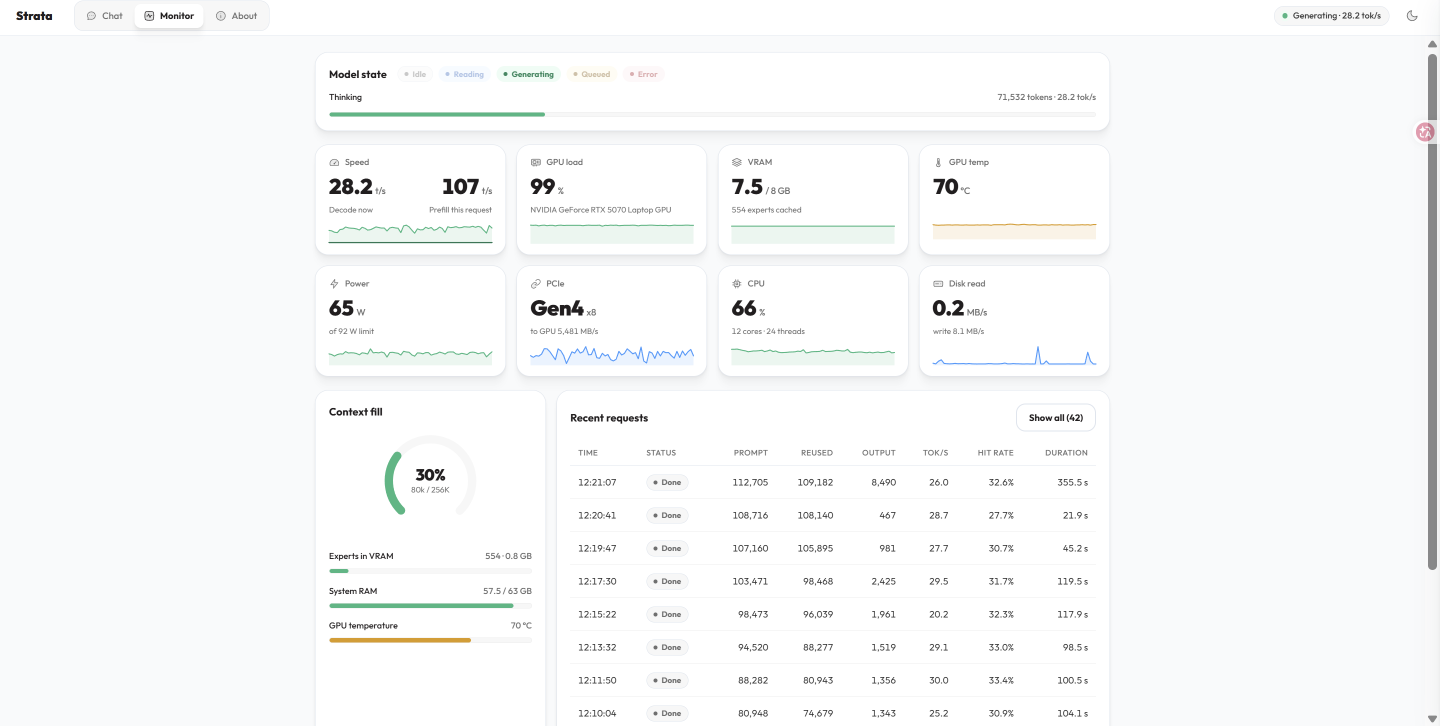The width and height of the screenshot is (1440, 726).
Task: Click the PCIe link icon
Action: 536,284
